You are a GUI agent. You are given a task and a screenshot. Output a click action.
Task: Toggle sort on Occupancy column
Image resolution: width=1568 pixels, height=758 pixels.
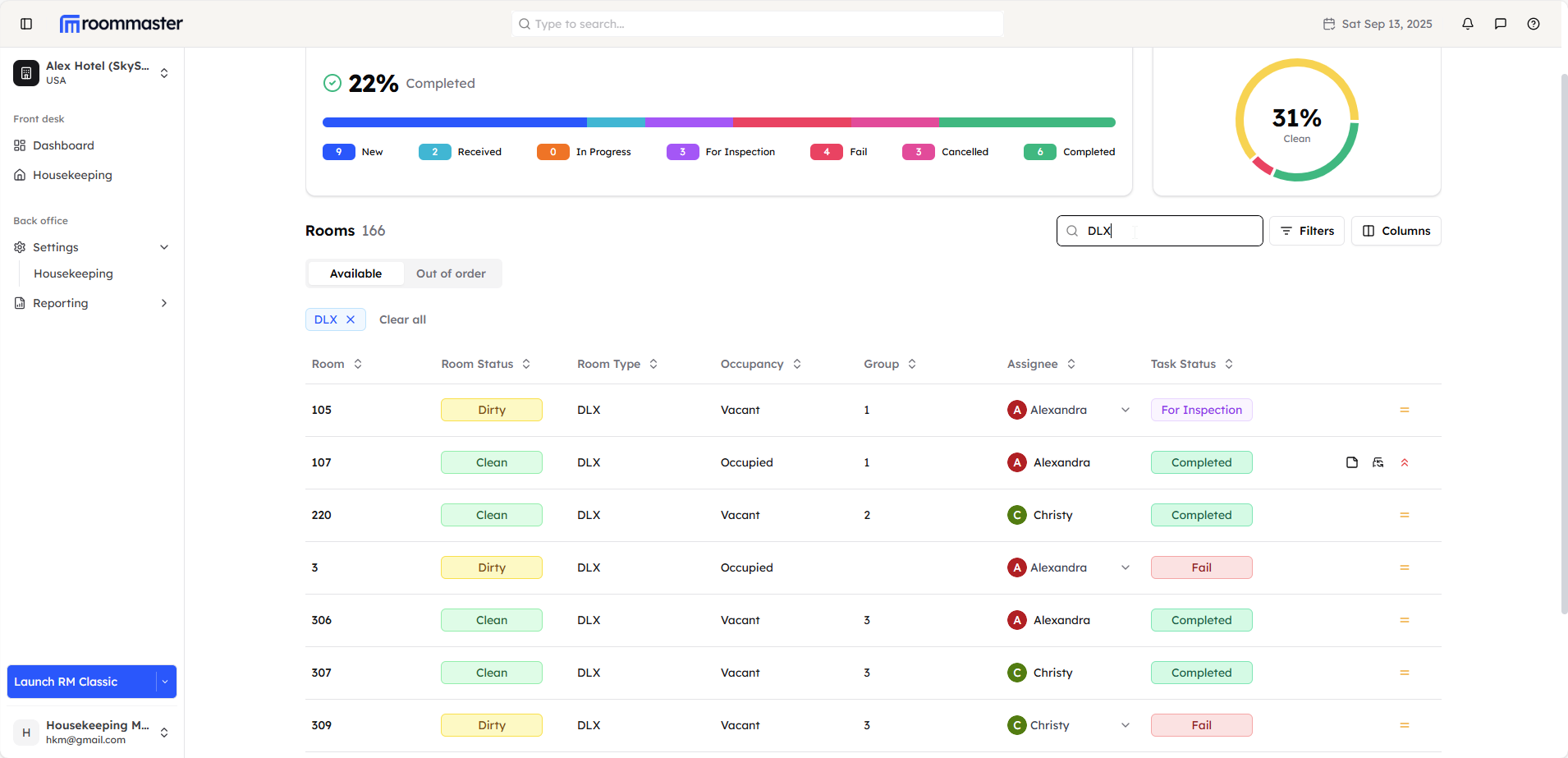click(797, 364)
